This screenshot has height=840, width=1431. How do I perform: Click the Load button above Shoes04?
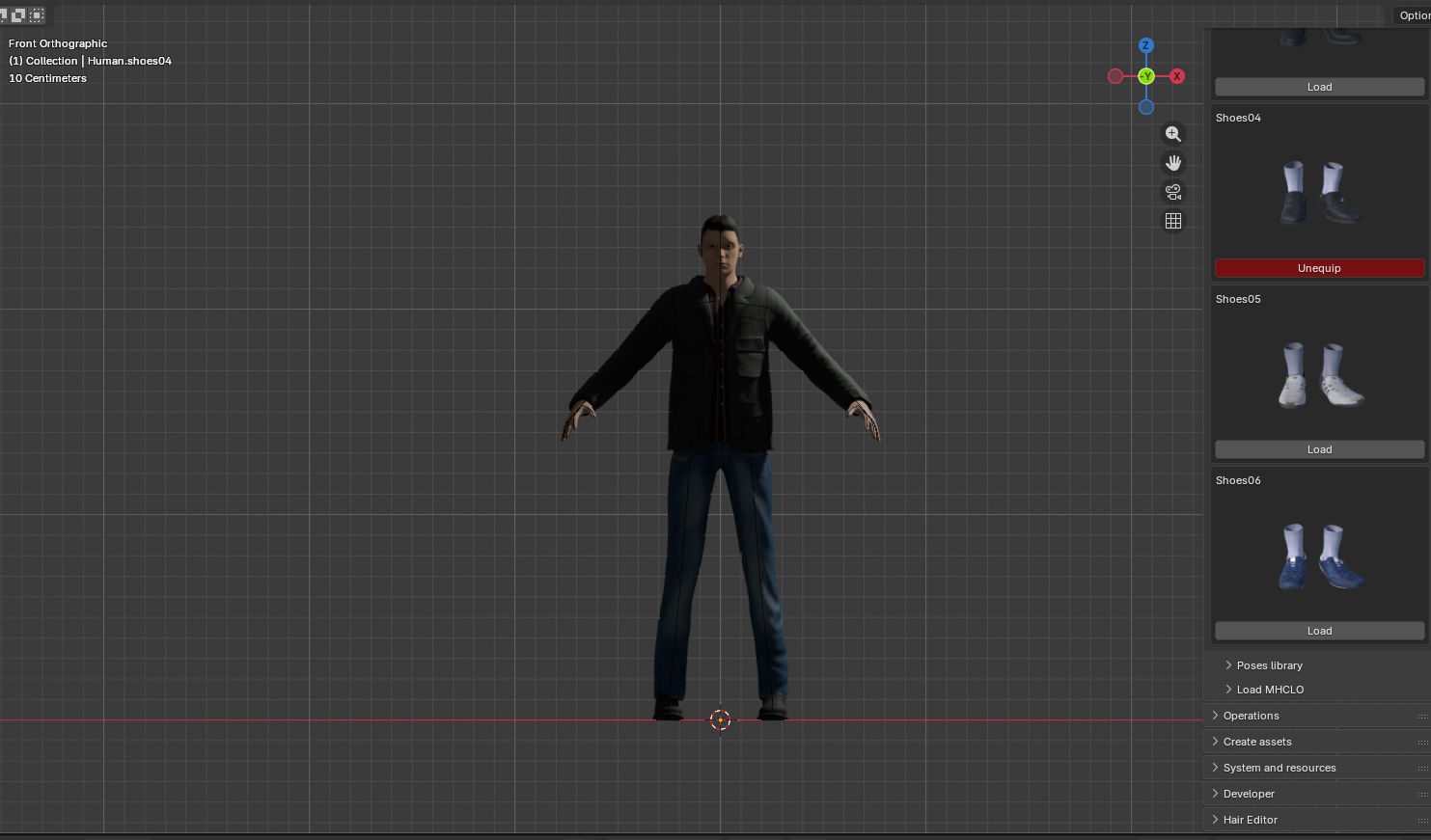pos(1319,87)
